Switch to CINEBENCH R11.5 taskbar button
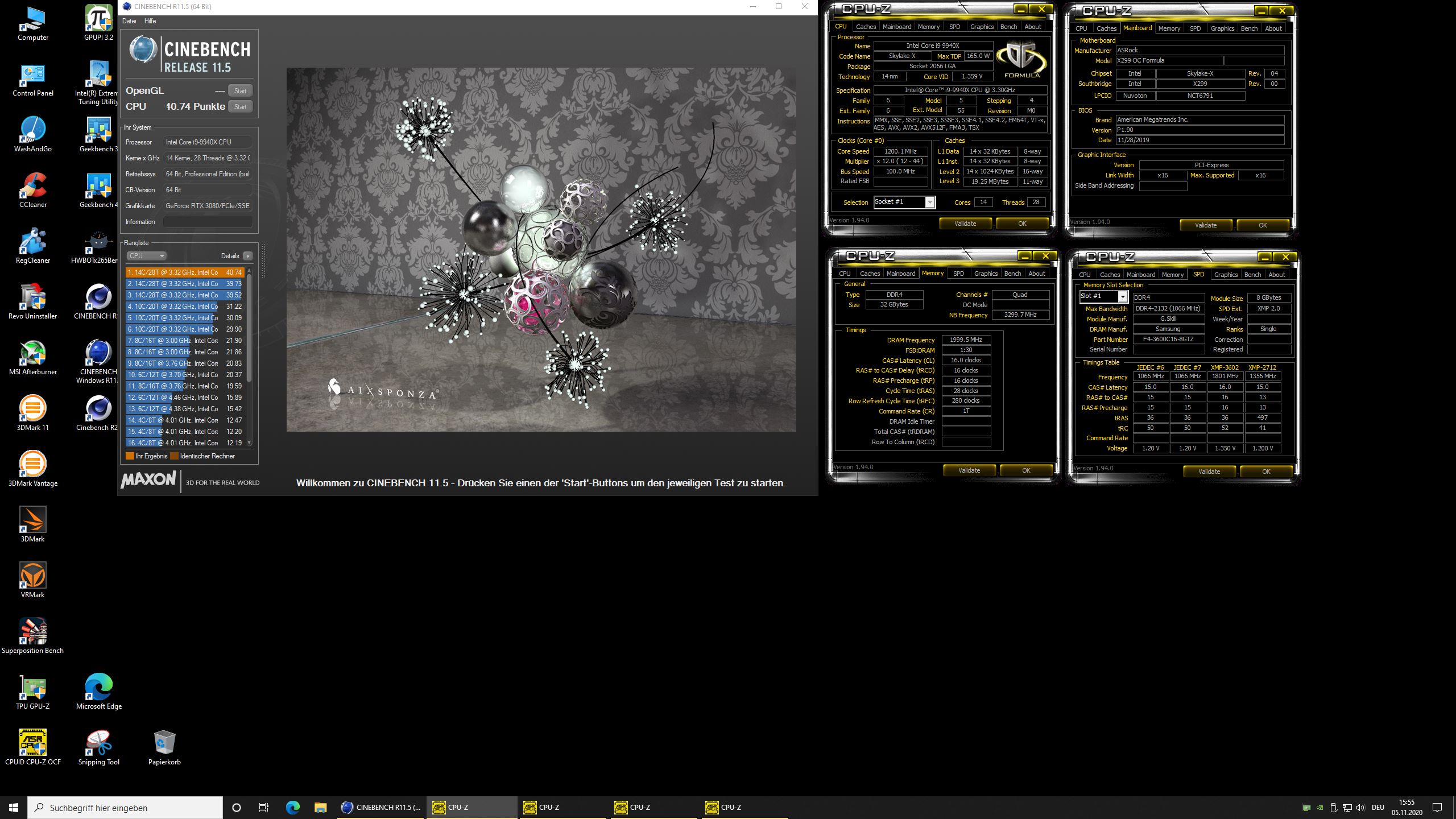This screenshot has width=1456, height=819. tap(380, 807)
